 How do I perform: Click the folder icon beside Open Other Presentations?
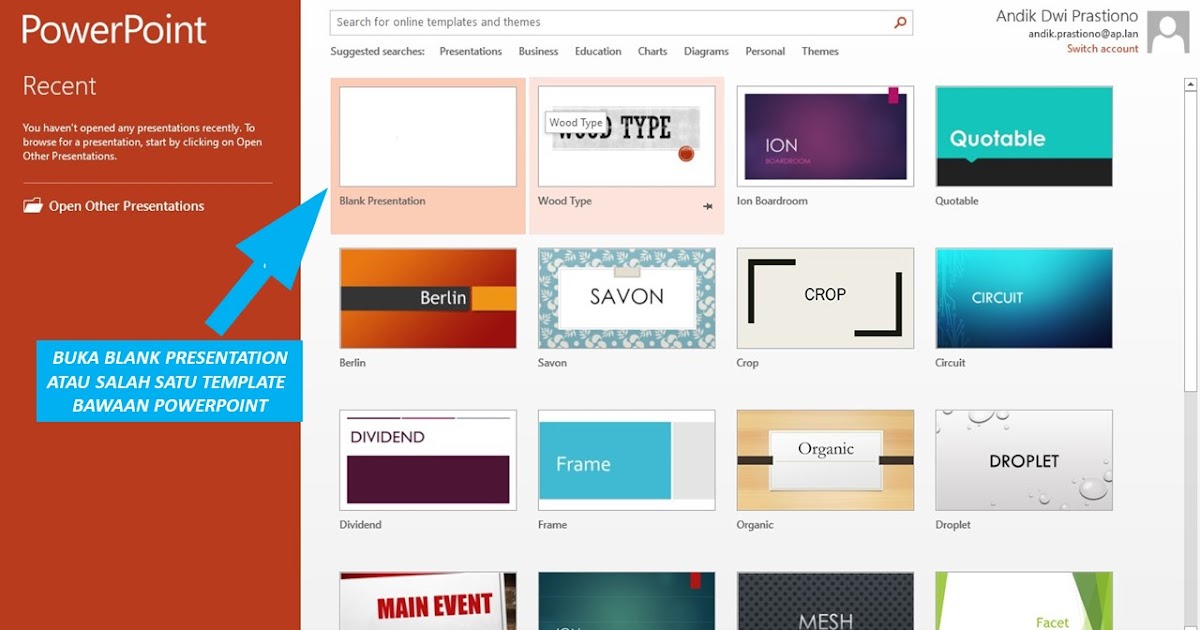click(33, 206)
